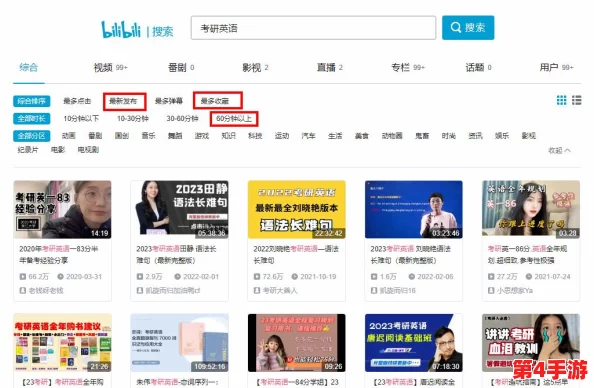Viewport: 594px width, 388px height.
Task: Open the 考研英一83经验分享 video thumbnail
Action: coord(63,210)
